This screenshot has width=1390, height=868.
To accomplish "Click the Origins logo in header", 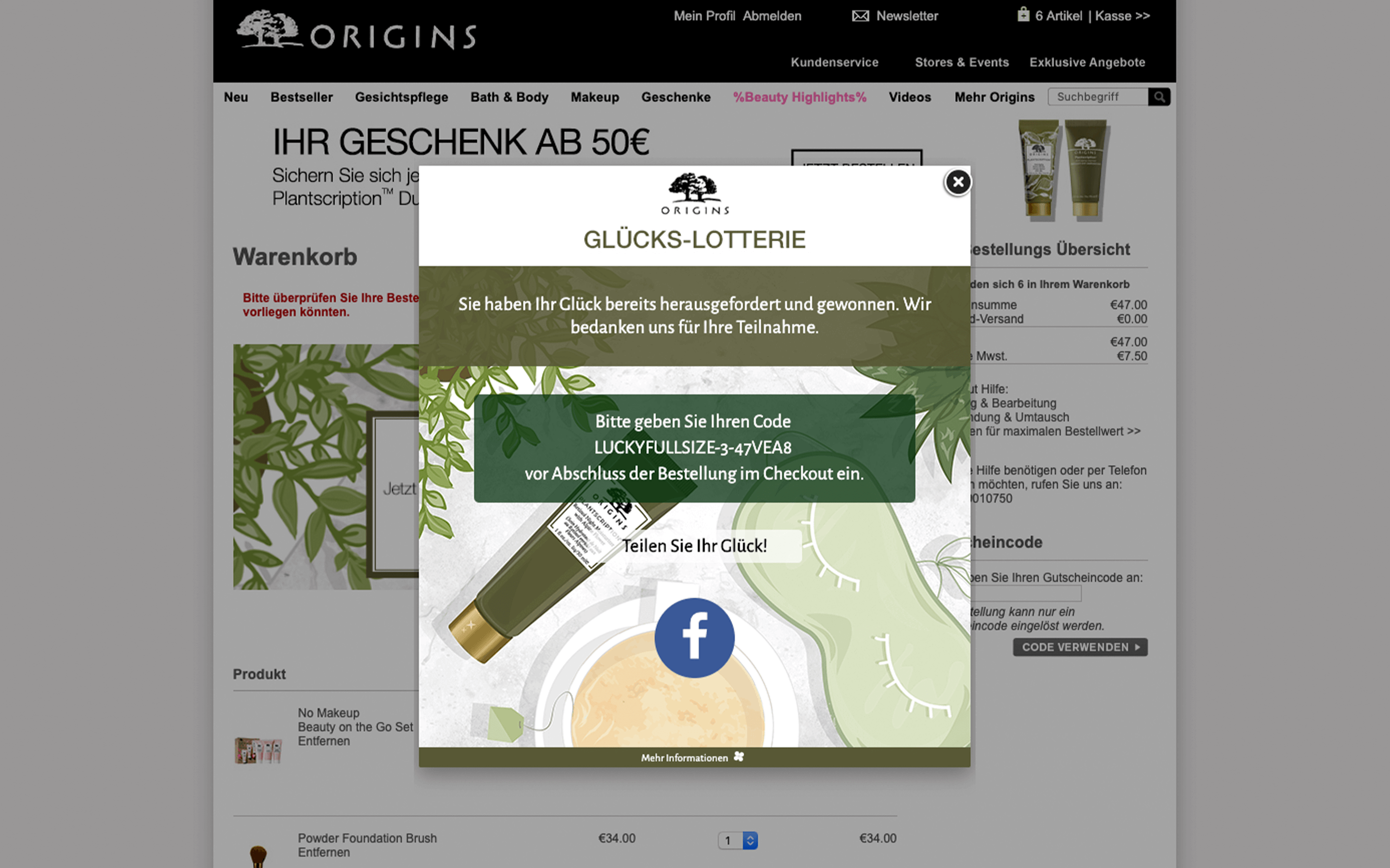I will click(356, 30).
